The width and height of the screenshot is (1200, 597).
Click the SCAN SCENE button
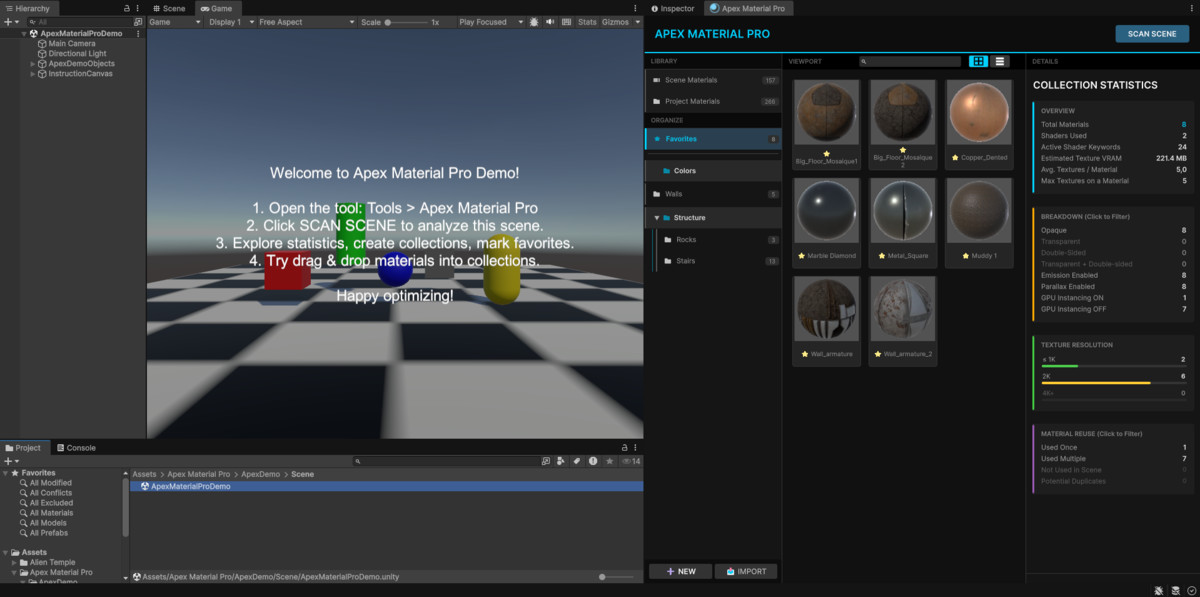[x=1152, y=33]
